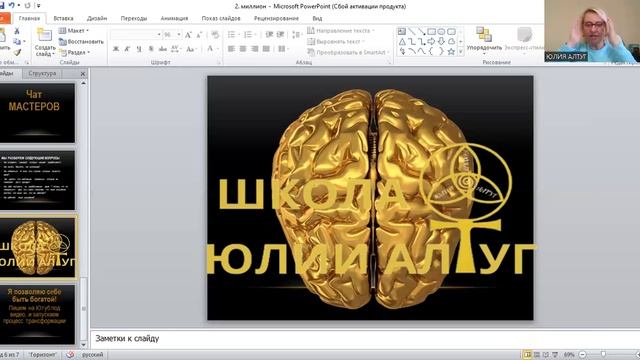Viewport: 640px width, 360px height.
Task: Click the clear formatting icon
Action: pyautogui.click(x=215, y=35)
